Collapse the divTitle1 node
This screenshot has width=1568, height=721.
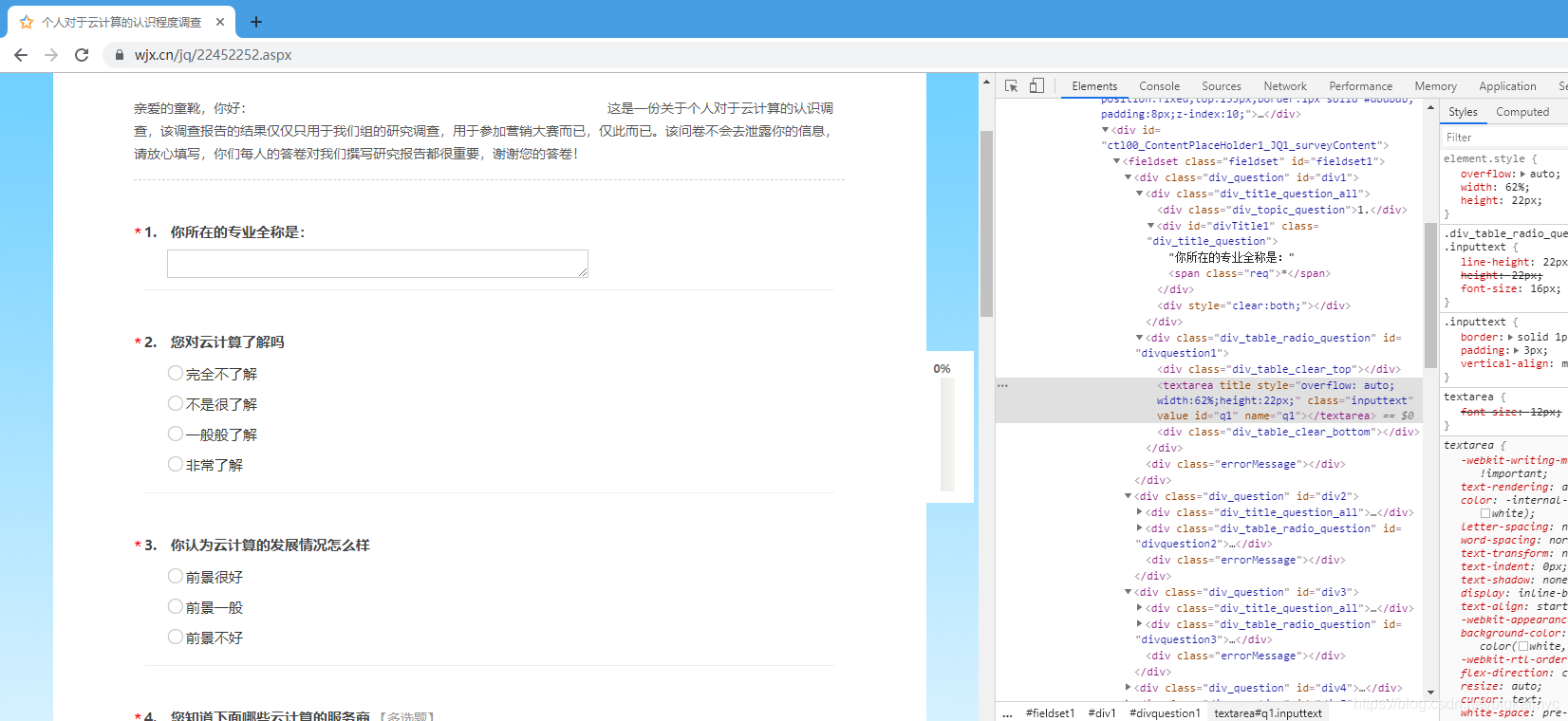coord(1150,226)
